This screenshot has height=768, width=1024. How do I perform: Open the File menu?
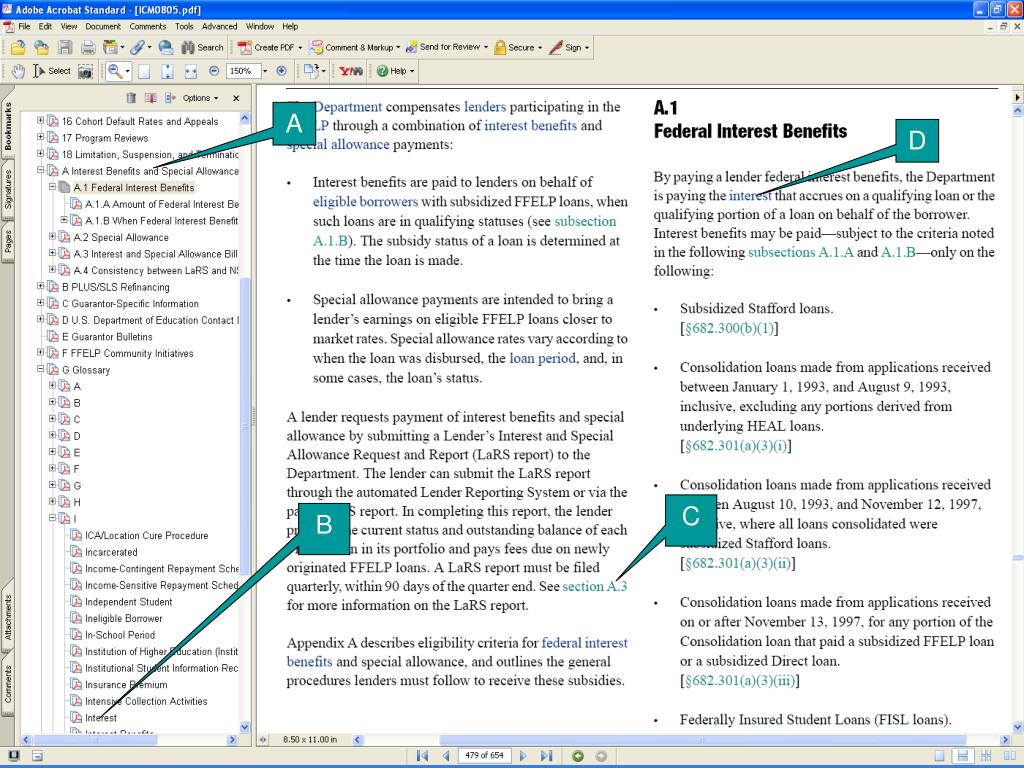[x=24, y=27]
